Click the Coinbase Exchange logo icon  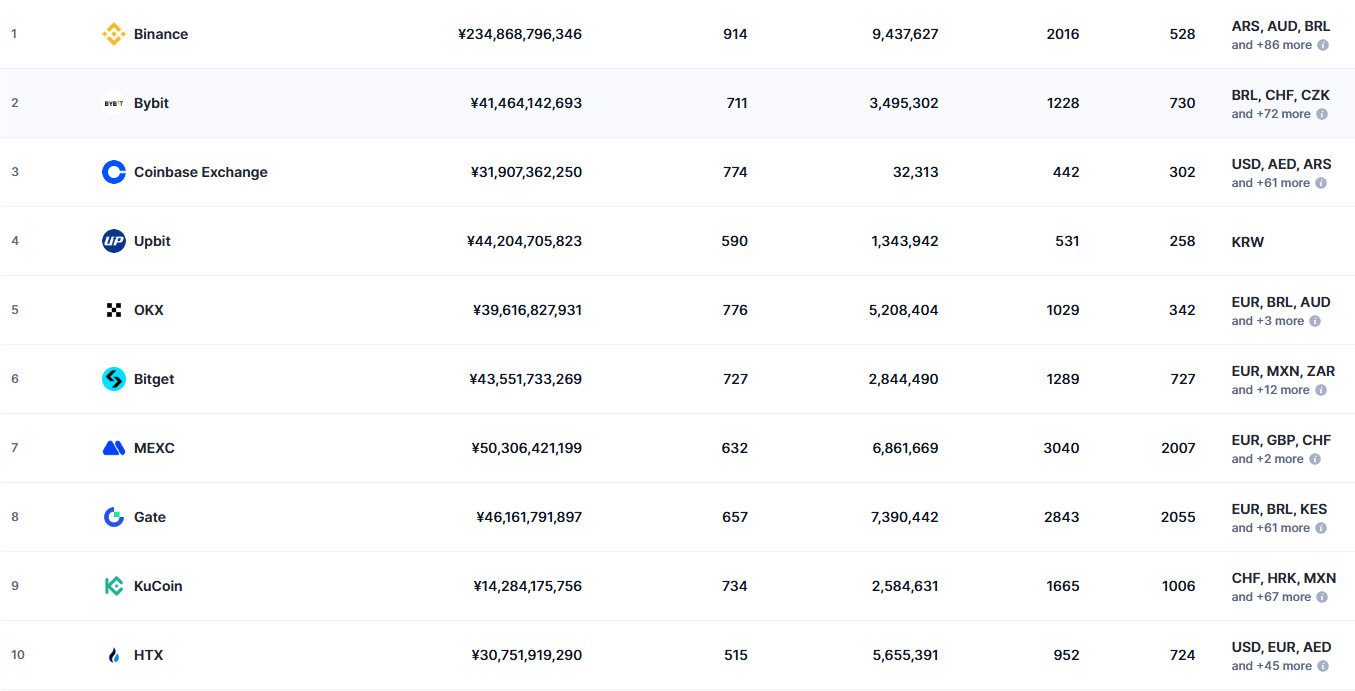pos(114,172)
